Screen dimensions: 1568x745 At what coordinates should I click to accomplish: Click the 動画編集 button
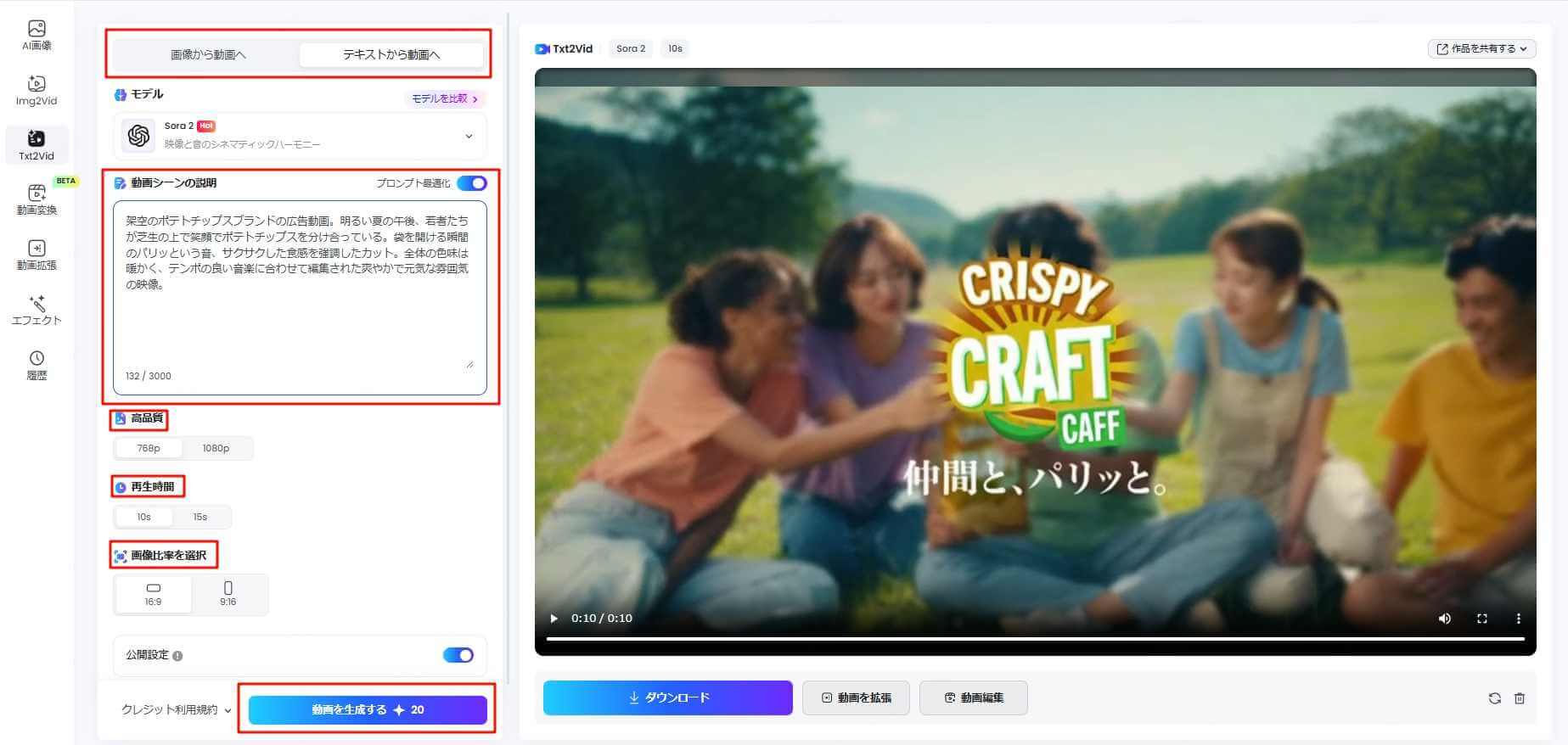[974, 697]
